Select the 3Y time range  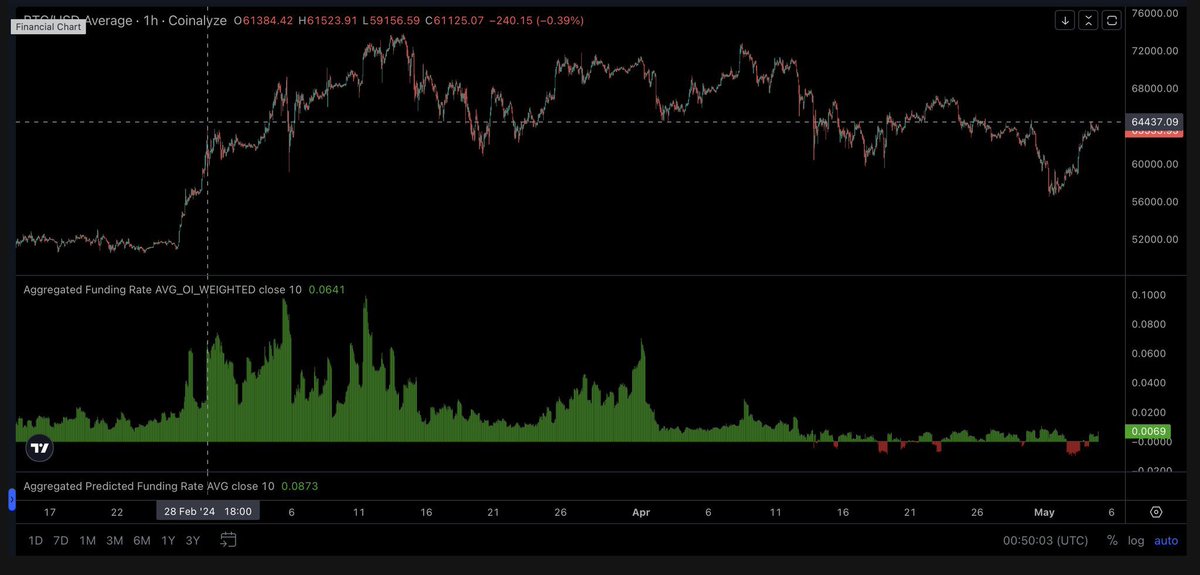pyautogui.click(x=193, y=541)
